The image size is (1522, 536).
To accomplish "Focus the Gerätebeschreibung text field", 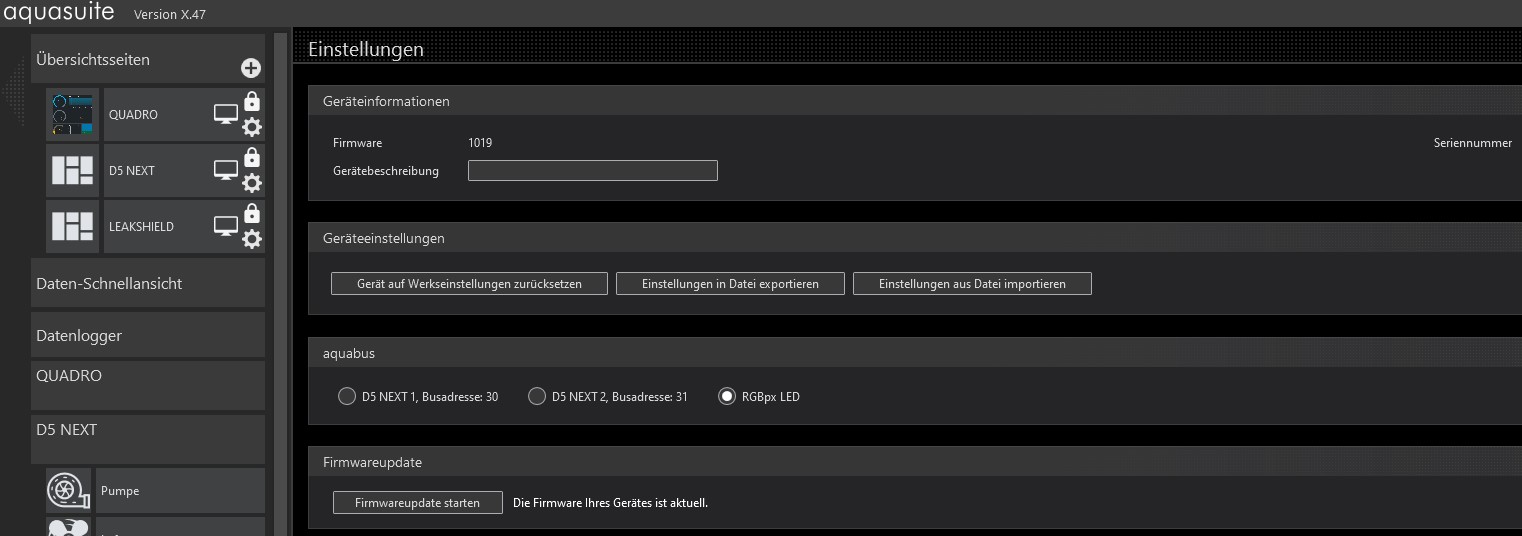I will point(593,170).
